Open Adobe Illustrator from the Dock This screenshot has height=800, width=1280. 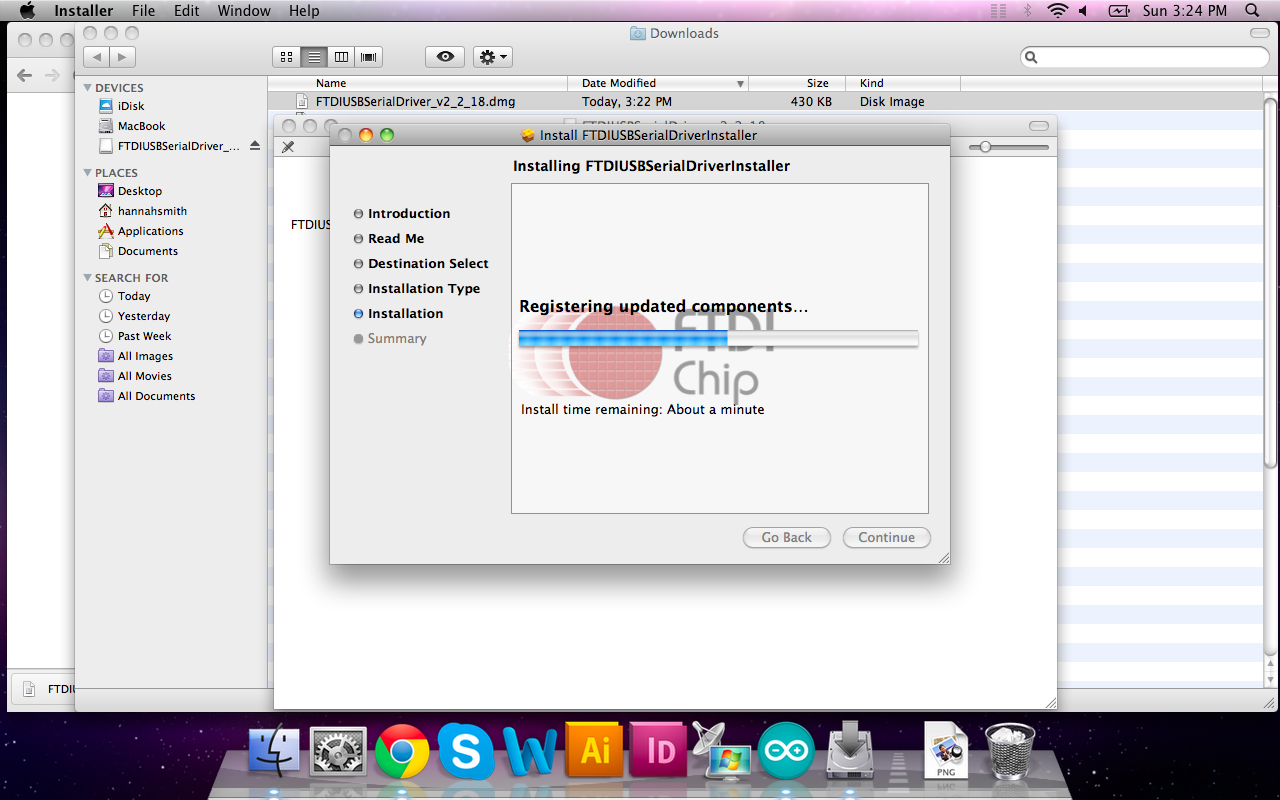coord(594,751)
